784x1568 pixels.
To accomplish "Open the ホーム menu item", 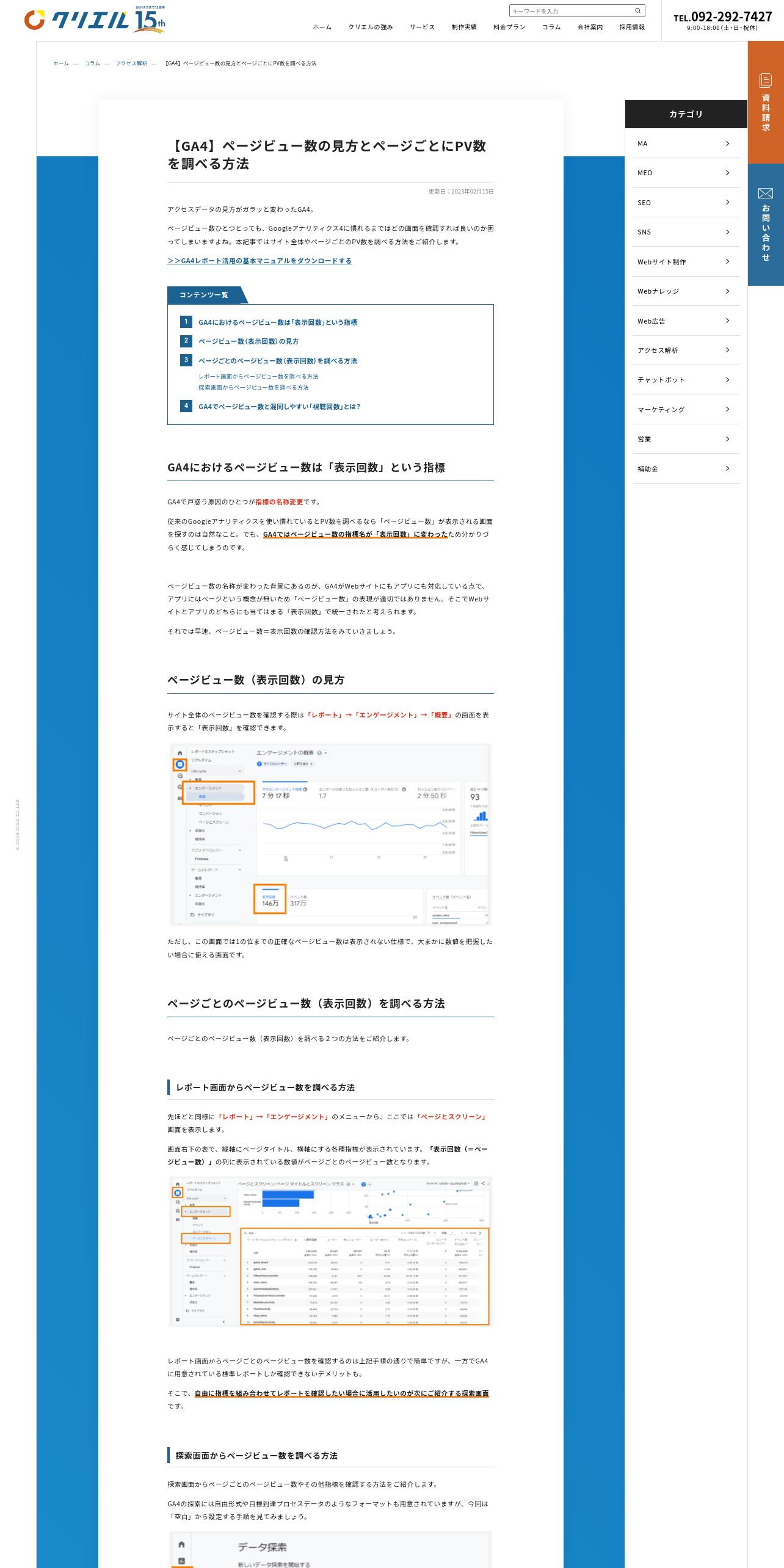I will point(322,27).
